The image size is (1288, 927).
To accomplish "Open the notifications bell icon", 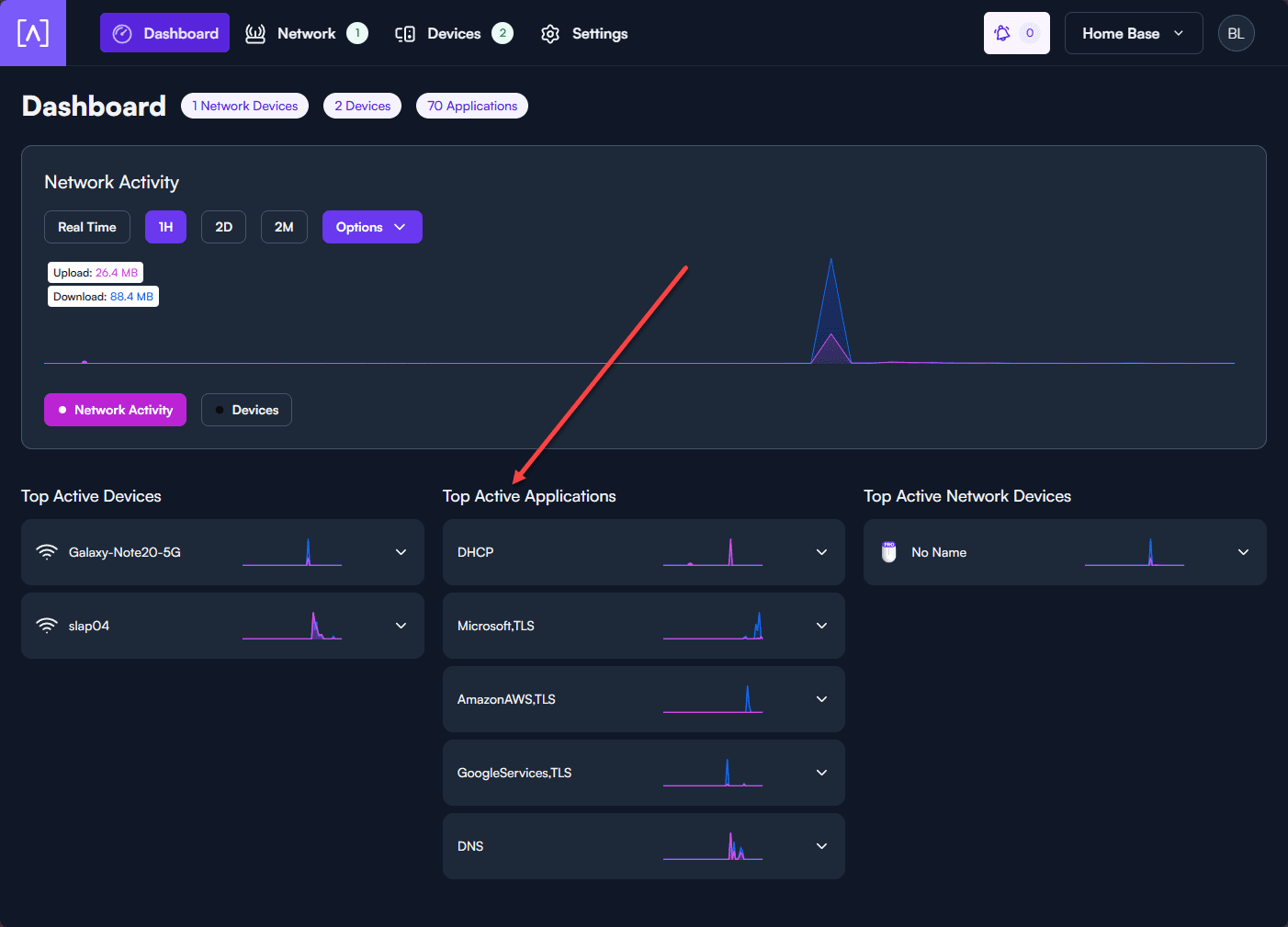I will pyautogui.click(x=1002, y=33).
